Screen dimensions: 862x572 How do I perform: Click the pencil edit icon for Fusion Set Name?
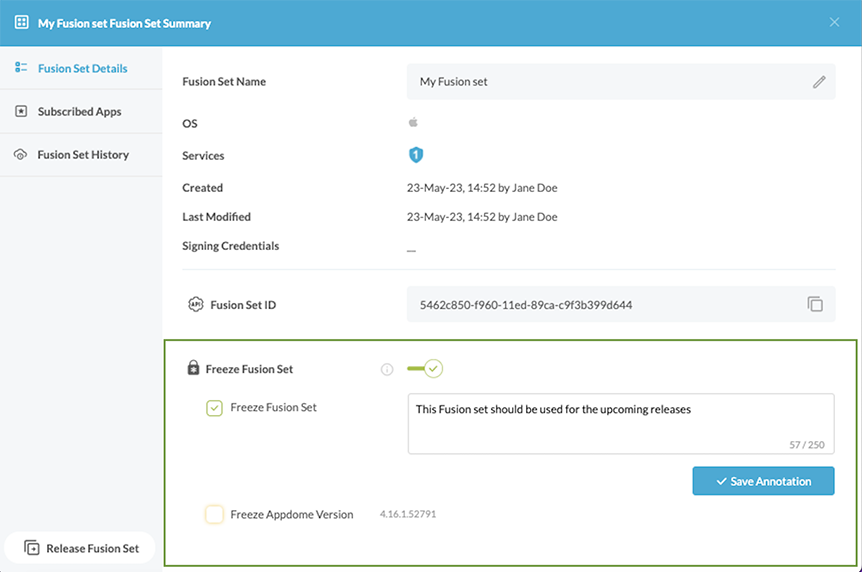tap(819, 82)
